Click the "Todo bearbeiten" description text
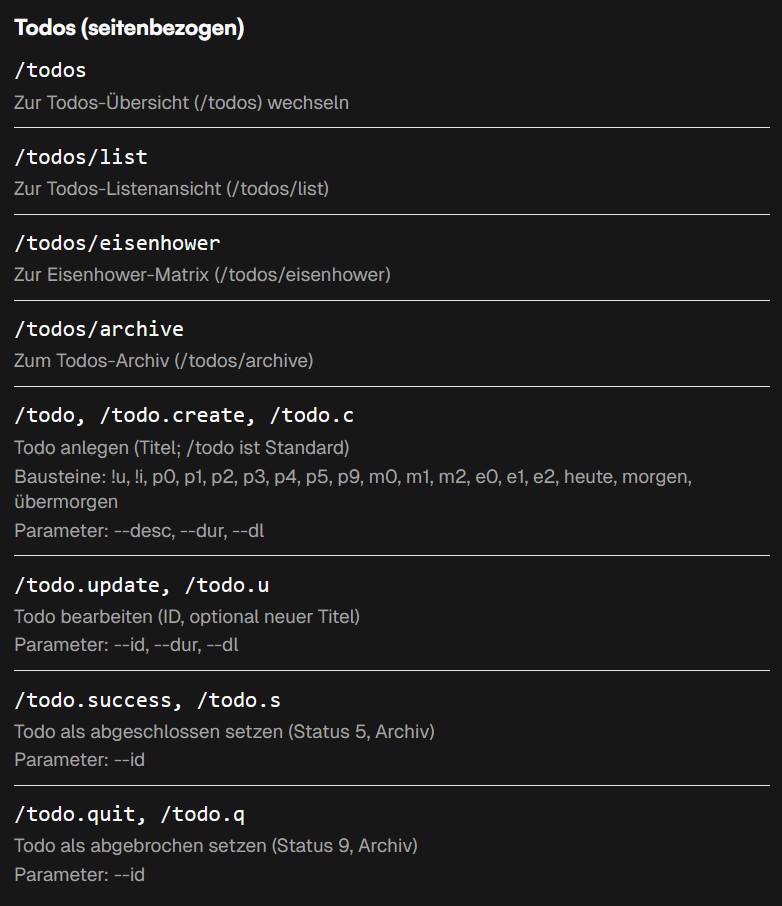Viewport: 782px width, 906px height. [186, 616]
